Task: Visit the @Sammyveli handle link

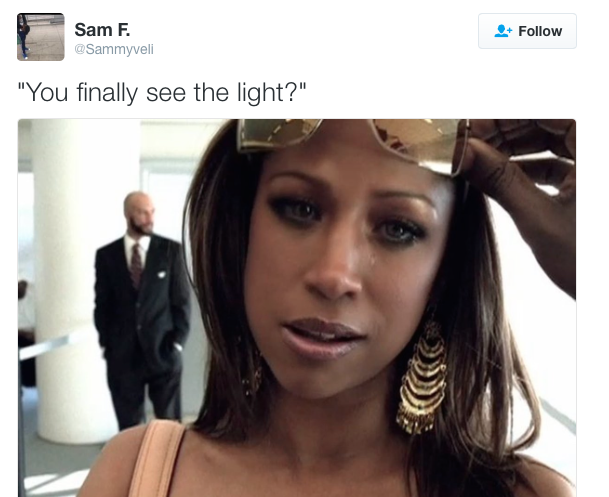Action: coord(114,49)
